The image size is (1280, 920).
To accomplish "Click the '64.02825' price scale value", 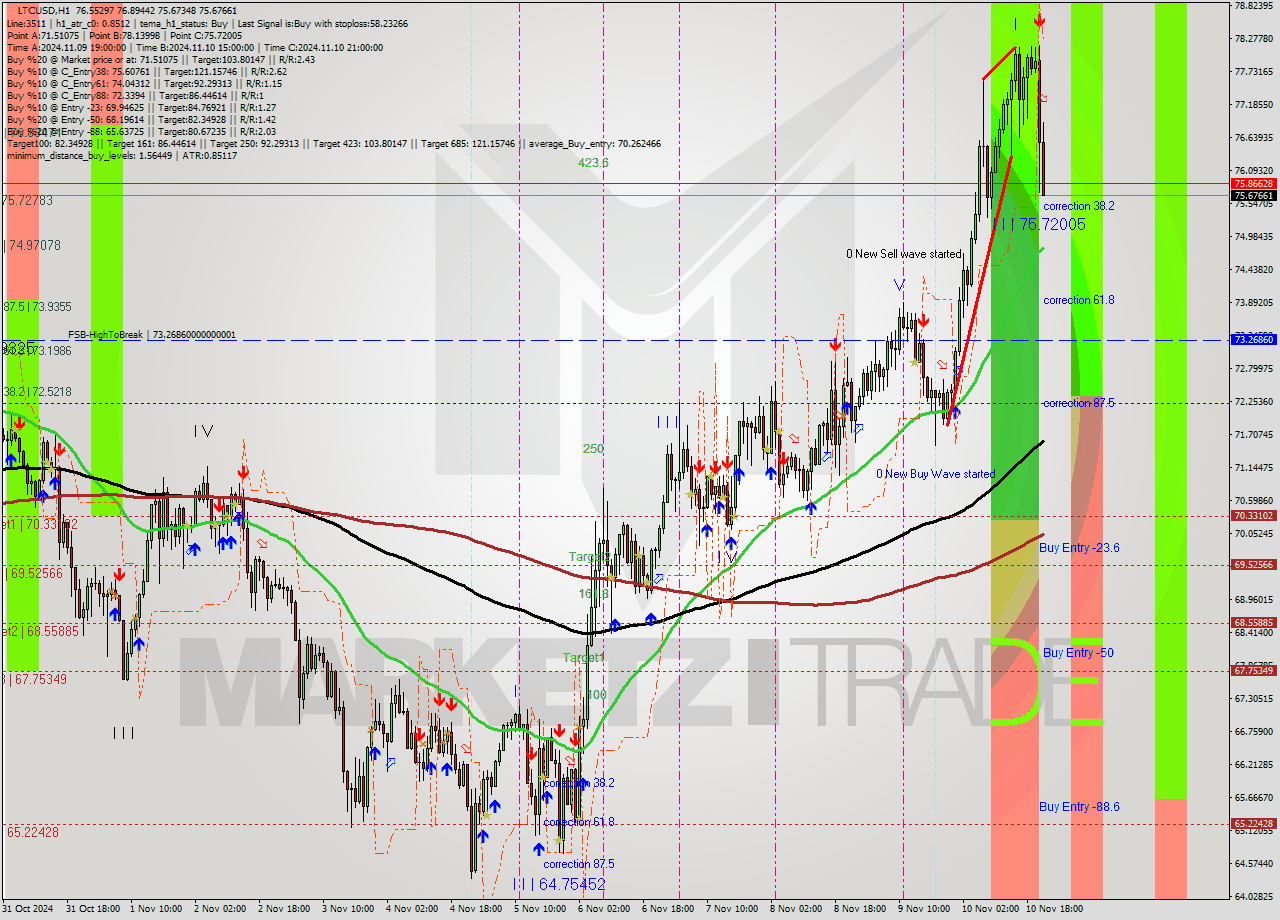I will coord(1254,897).
